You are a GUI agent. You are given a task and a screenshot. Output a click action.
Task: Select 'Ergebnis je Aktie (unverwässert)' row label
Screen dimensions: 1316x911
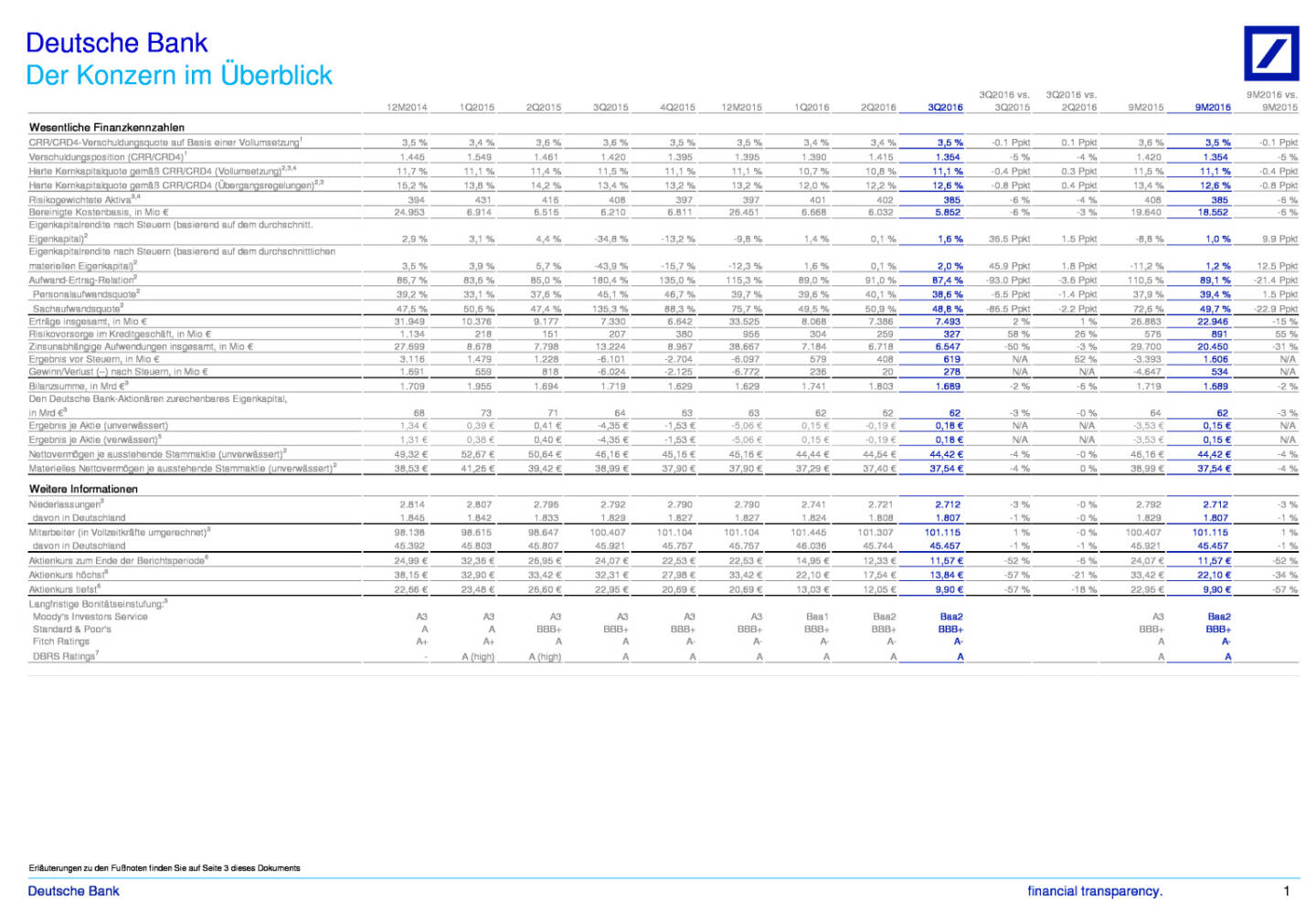(x=99, y=426)
